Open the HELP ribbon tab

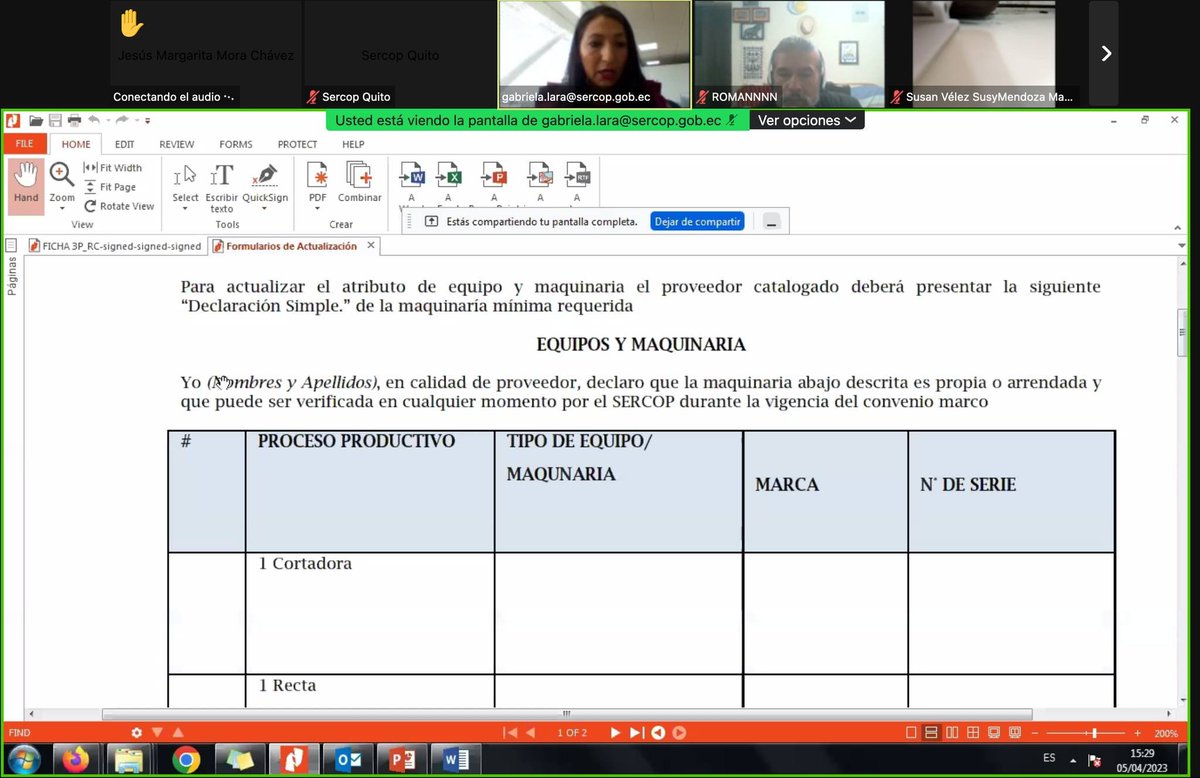[353, 144]
